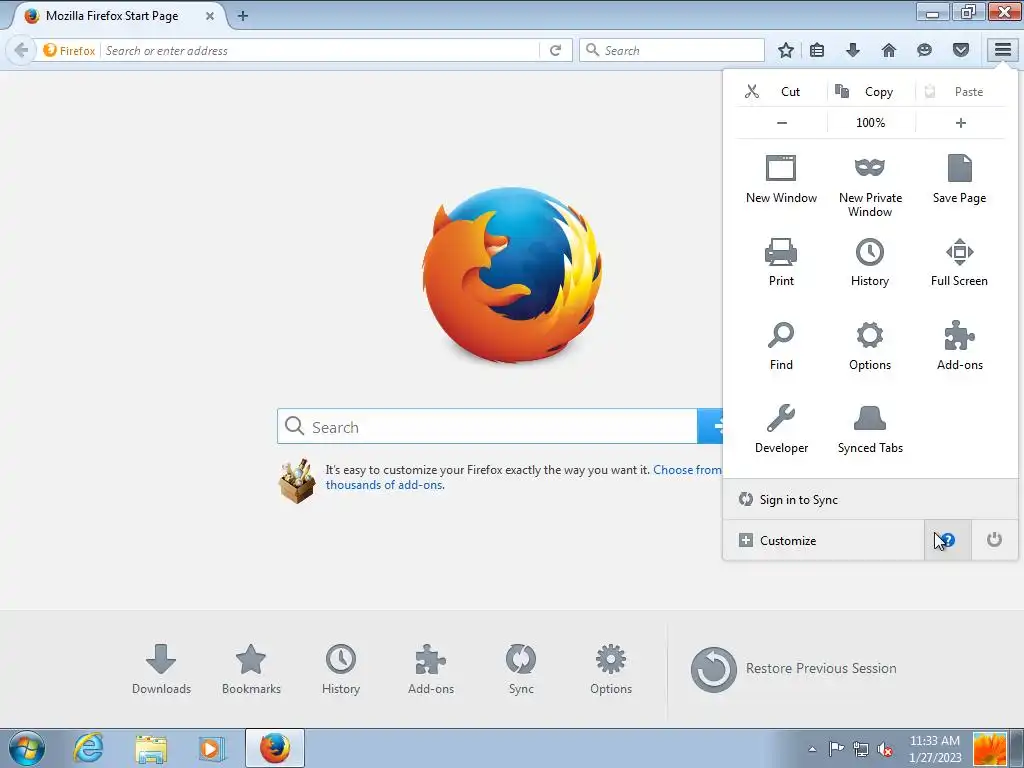This screenshot has width=1024, height=768.
Task: Show hidden tray icons arrow
Action: (x=812, y=748)
